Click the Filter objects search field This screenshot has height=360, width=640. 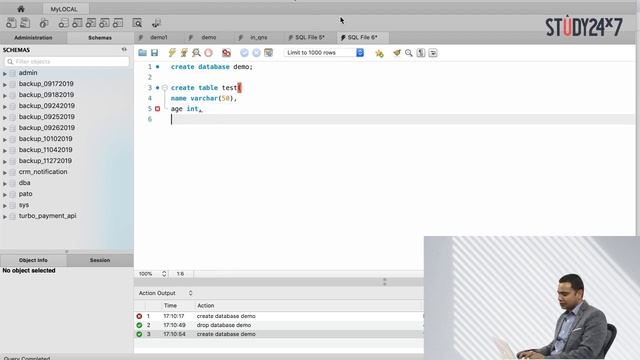(x=67, y=62)
